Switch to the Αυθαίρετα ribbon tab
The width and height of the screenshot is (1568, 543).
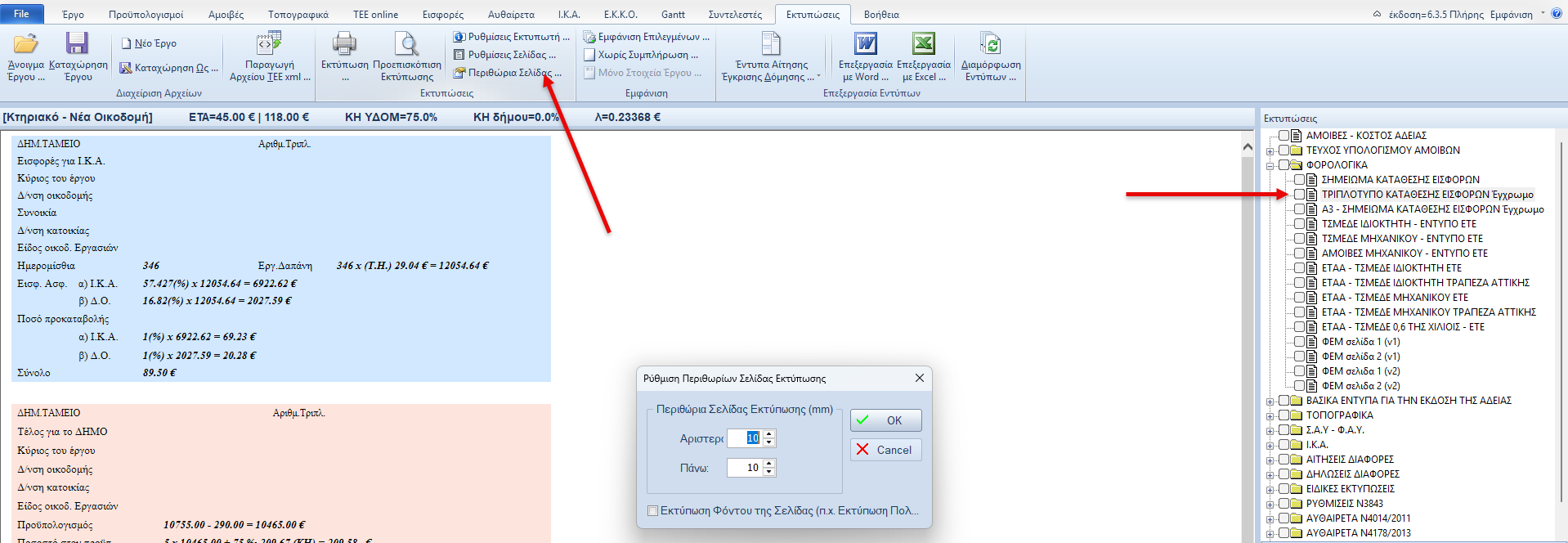point(511,15)
